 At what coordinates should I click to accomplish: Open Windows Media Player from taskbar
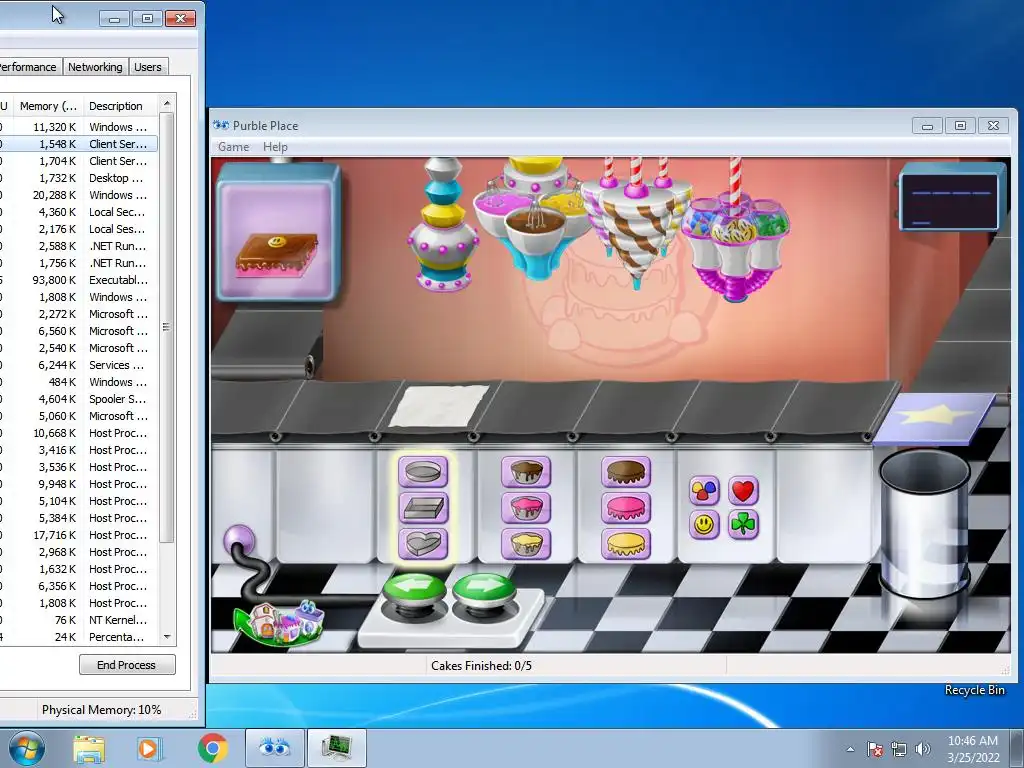(148, 749)
